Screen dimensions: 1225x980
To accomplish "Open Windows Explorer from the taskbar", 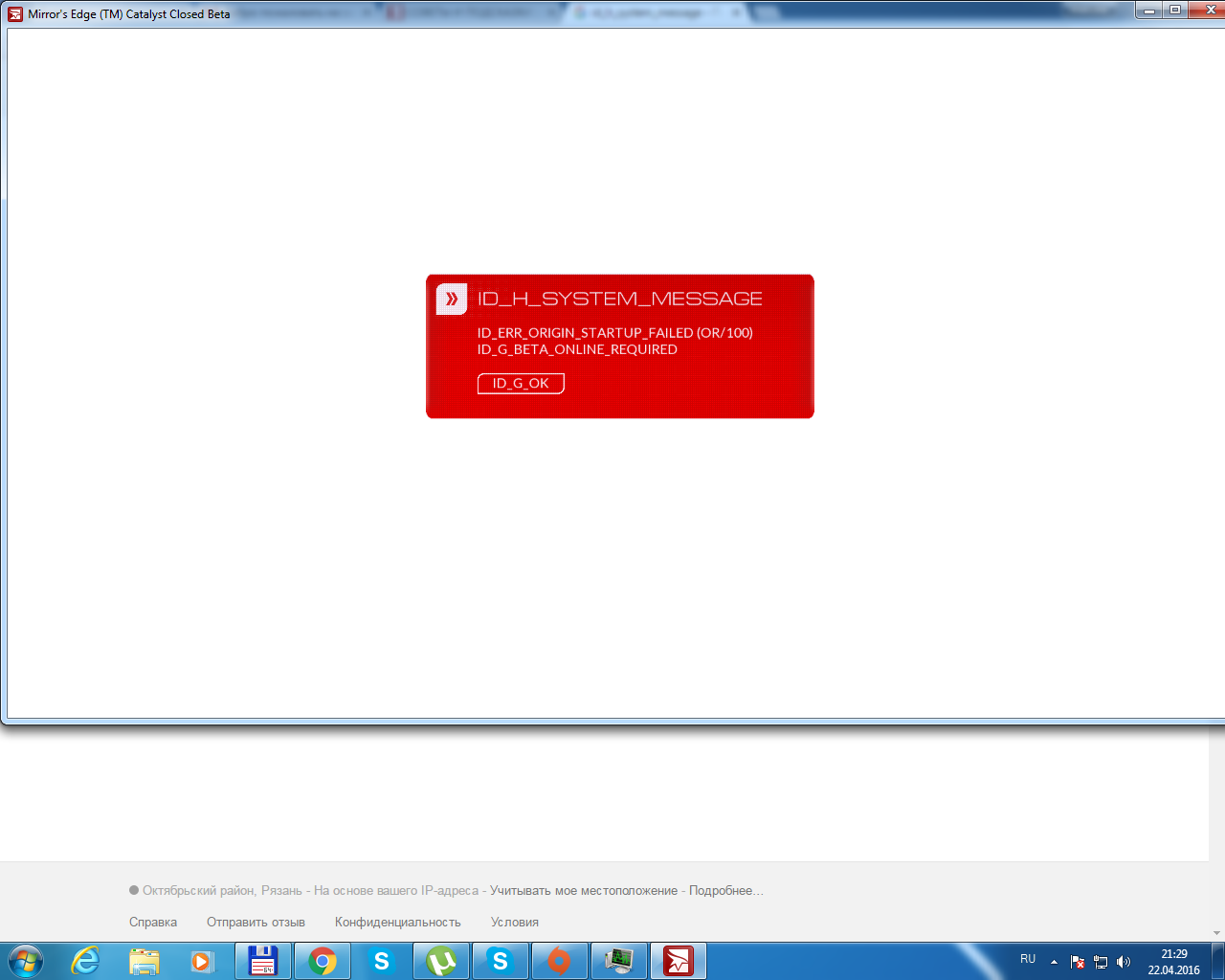I will point(145,960).
